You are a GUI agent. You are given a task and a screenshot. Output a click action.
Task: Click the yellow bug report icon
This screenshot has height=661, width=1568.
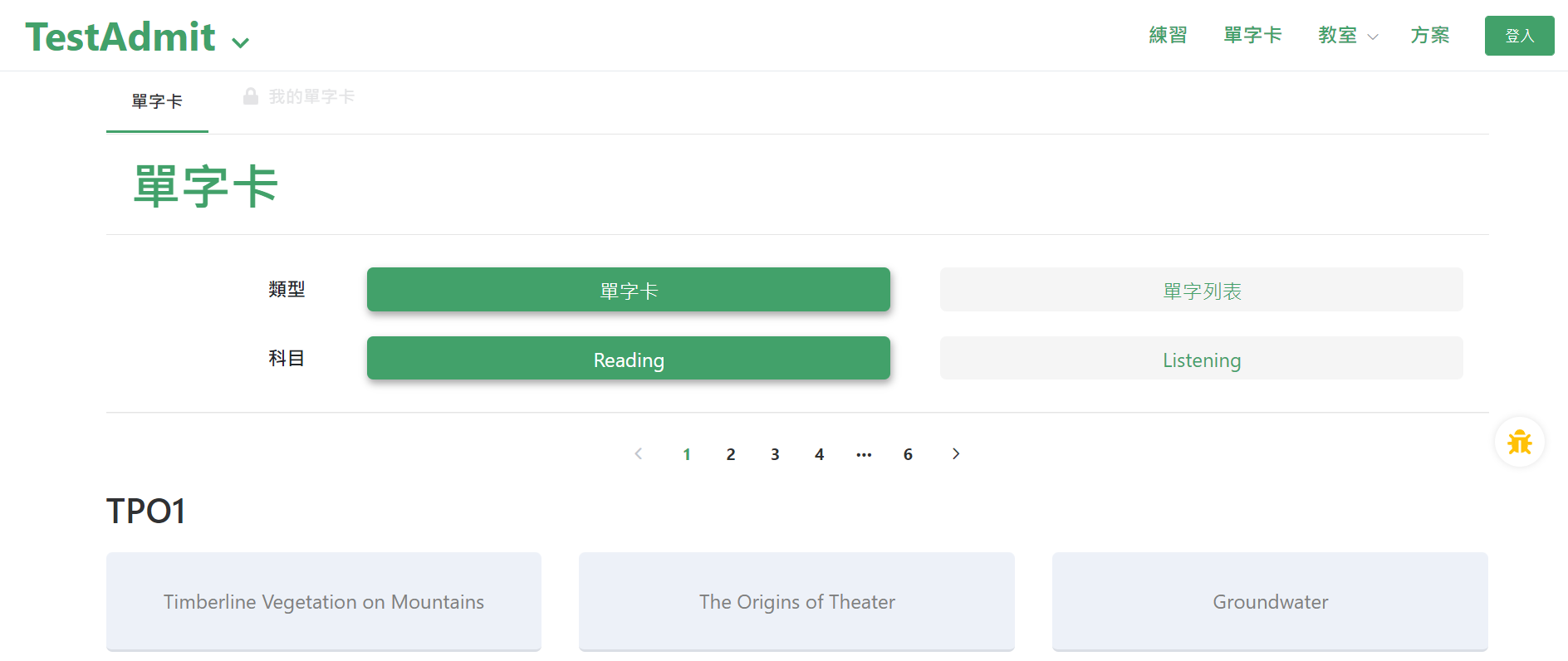point(1519,442)
